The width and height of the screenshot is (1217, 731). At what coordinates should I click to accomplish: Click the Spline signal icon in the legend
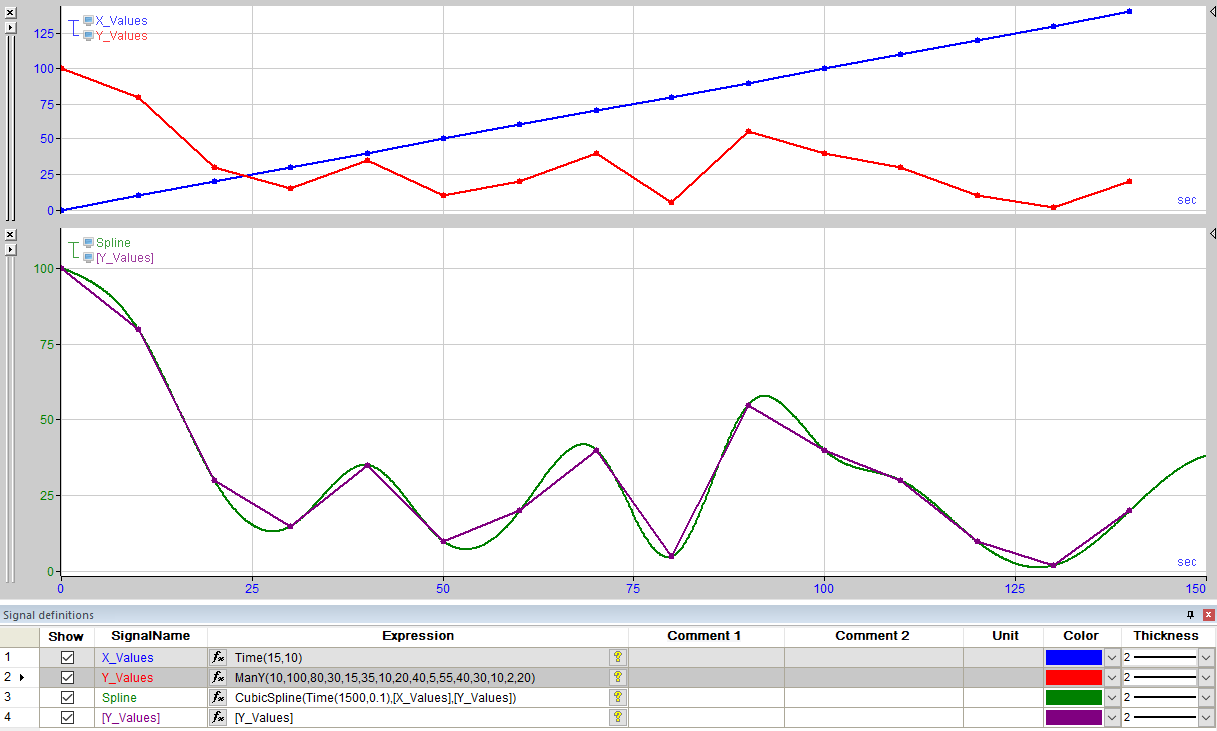pyautogui.click(x=88, y=242)
